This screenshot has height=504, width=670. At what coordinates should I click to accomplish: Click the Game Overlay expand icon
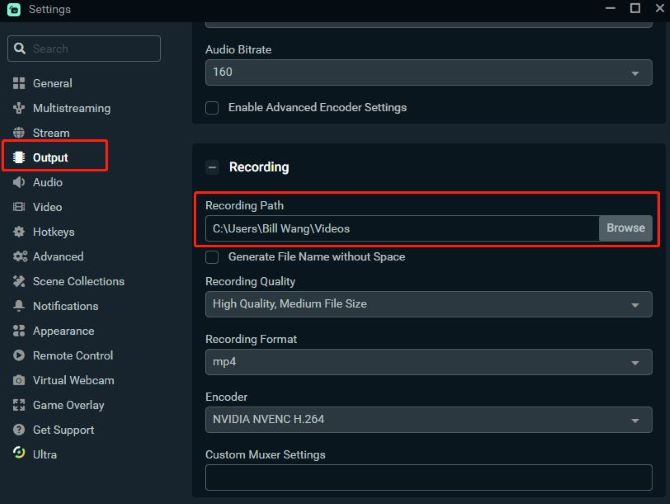[19, 405]
